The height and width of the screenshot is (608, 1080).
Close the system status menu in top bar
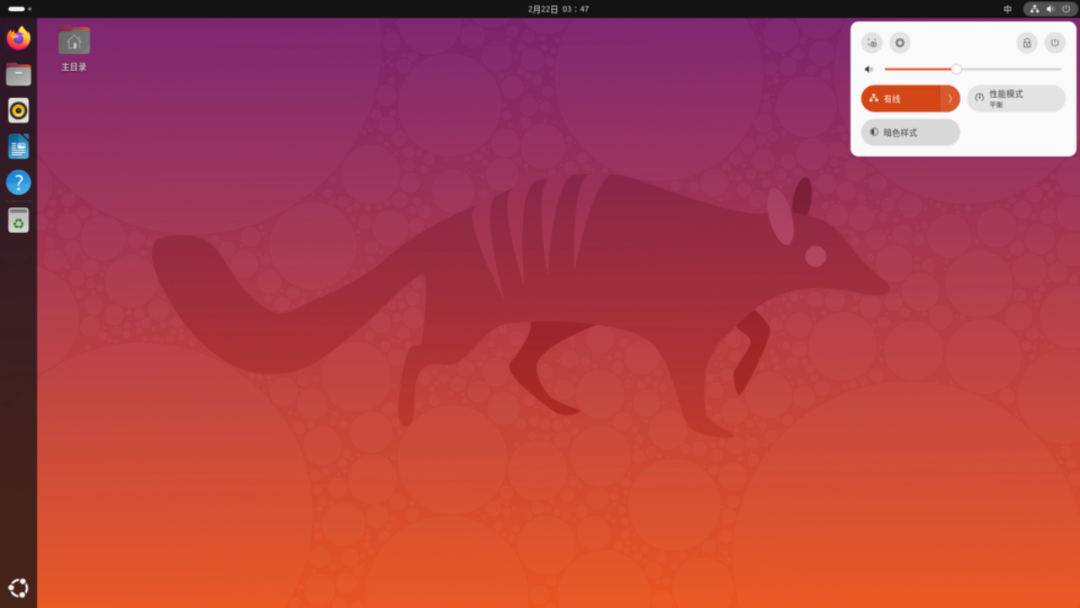coord(1050,9)
